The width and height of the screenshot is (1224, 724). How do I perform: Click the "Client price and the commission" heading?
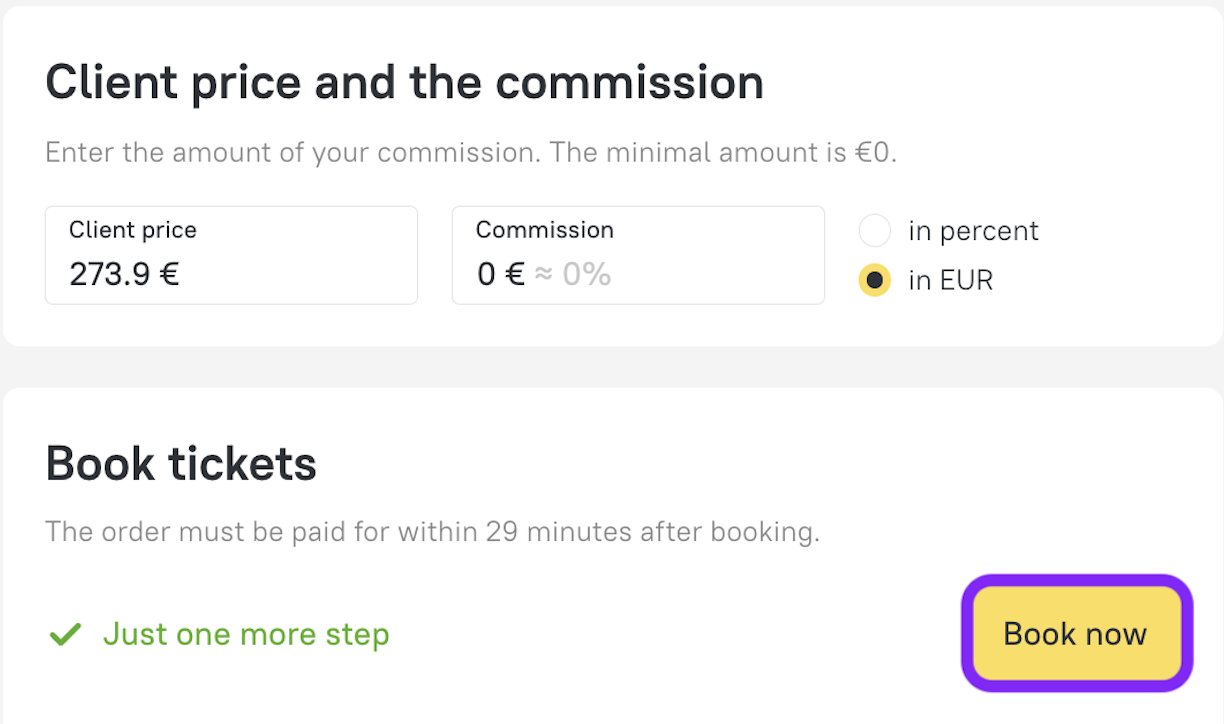click(x=404, y=82)
